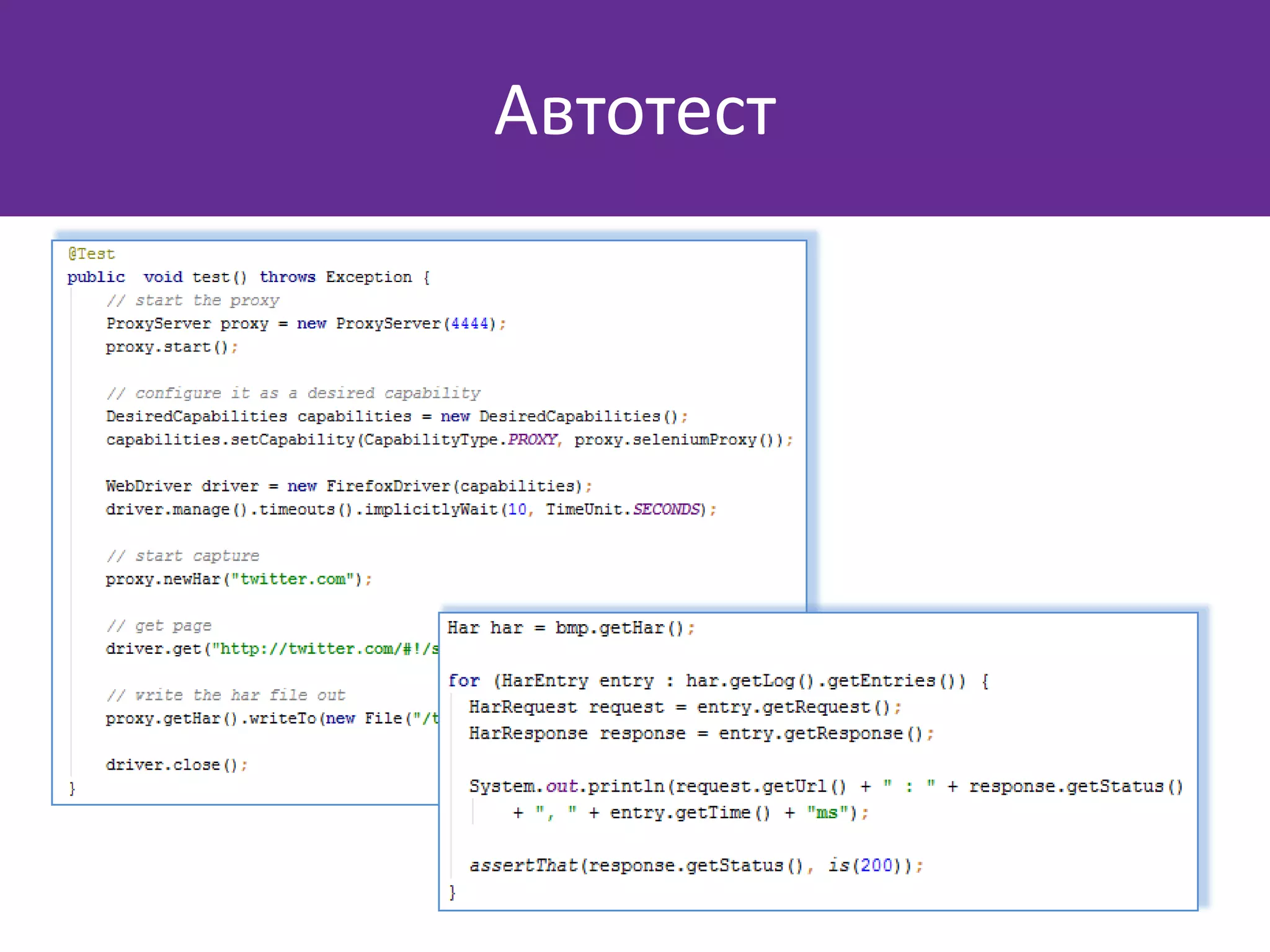Click the assertThat status is(200) line
The image size is (1270, 952).
[696, 866]
